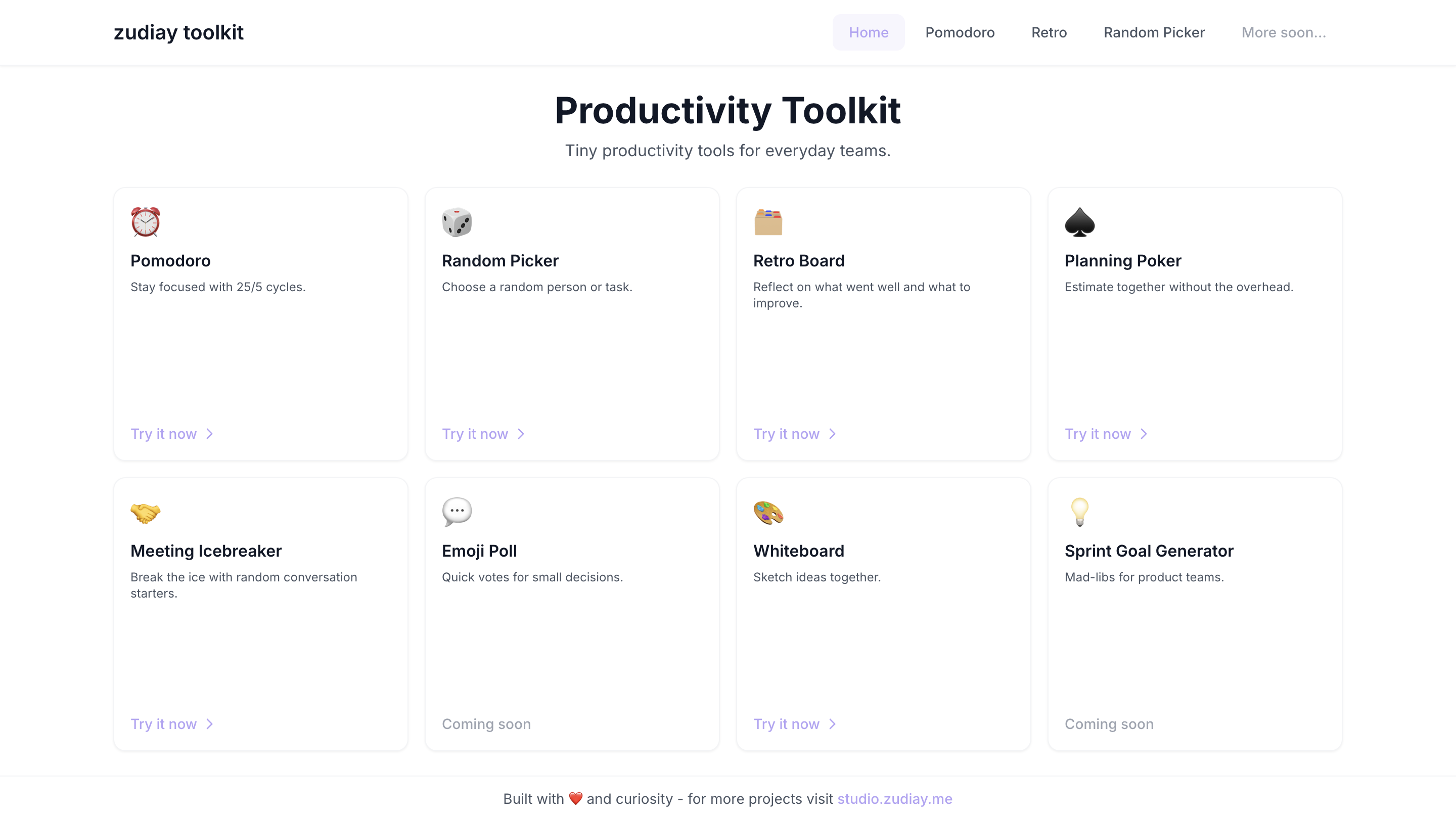Click the chevron next to Pomodoro's Try it now
Screen dimensions: 1456x819
(210, 434)
